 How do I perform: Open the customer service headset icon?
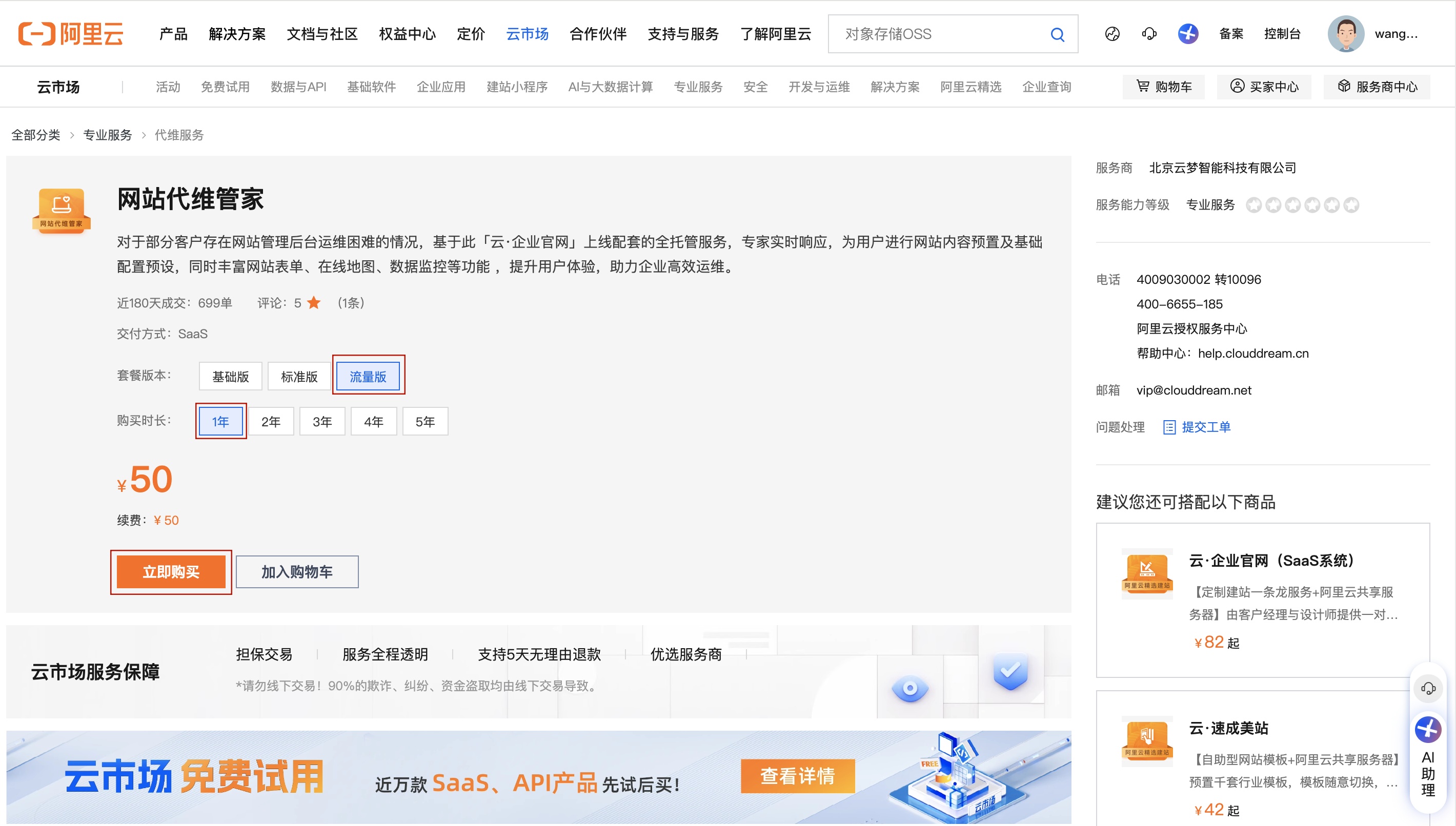click(x=1149, y=33)
